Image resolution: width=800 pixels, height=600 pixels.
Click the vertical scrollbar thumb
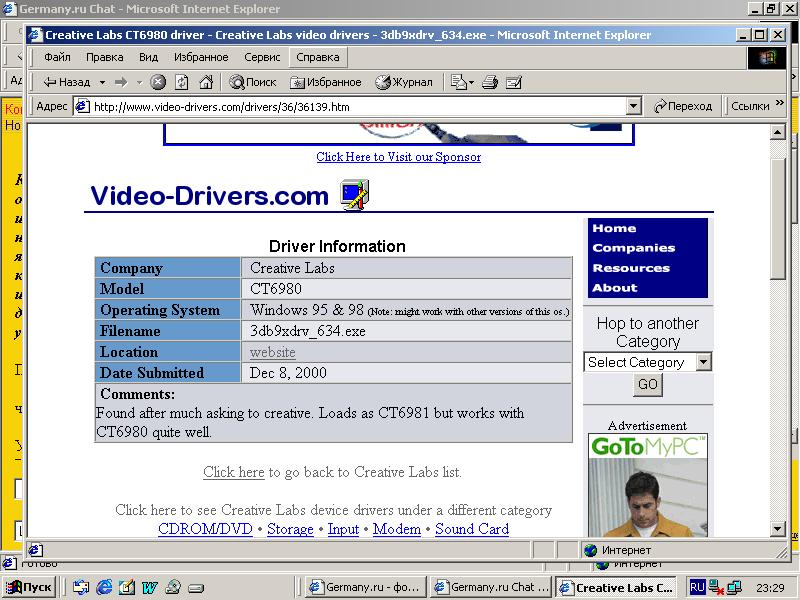(x=777, y=218)
